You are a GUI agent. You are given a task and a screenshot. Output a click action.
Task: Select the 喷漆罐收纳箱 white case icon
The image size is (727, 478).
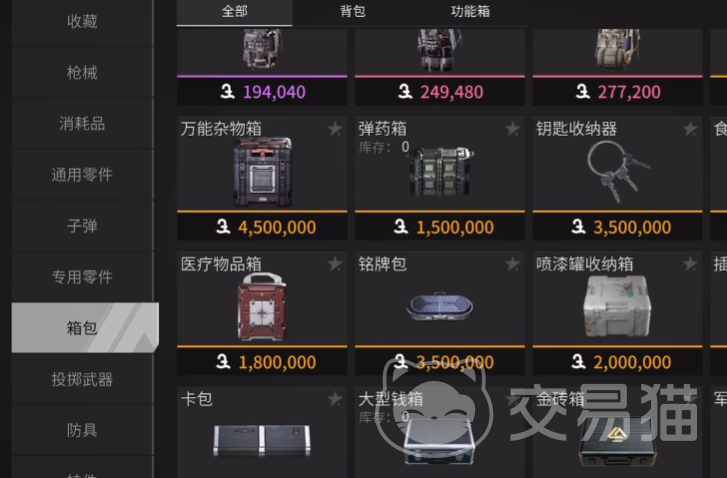click(x=617, y=306)
